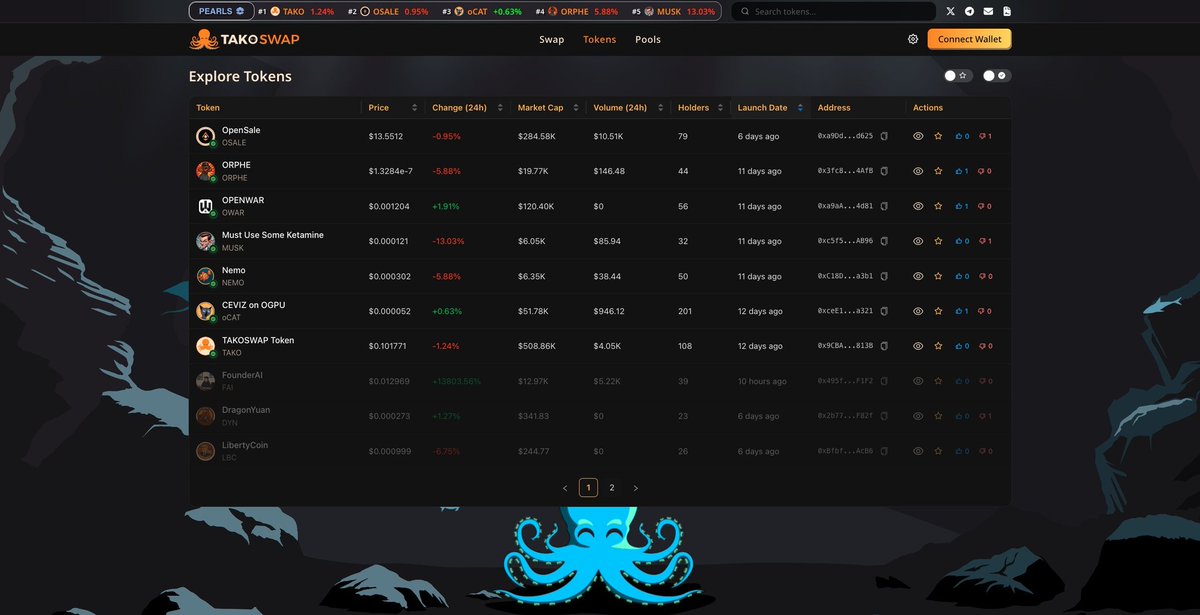
Task: Click the Telegram icon in the header
Action: (969, 11)
